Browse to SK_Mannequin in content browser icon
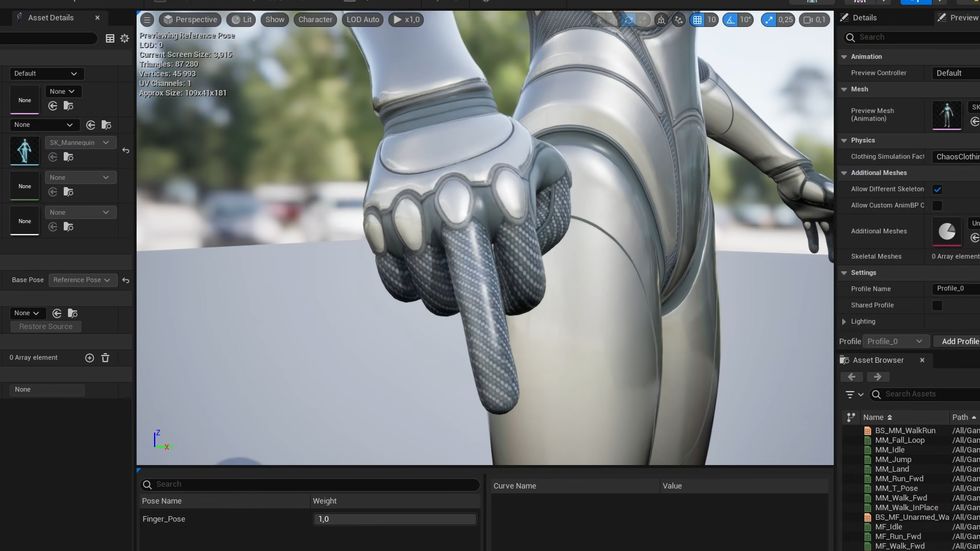The width and height of the screenshot is (980, 551). [x=68, y=157]
